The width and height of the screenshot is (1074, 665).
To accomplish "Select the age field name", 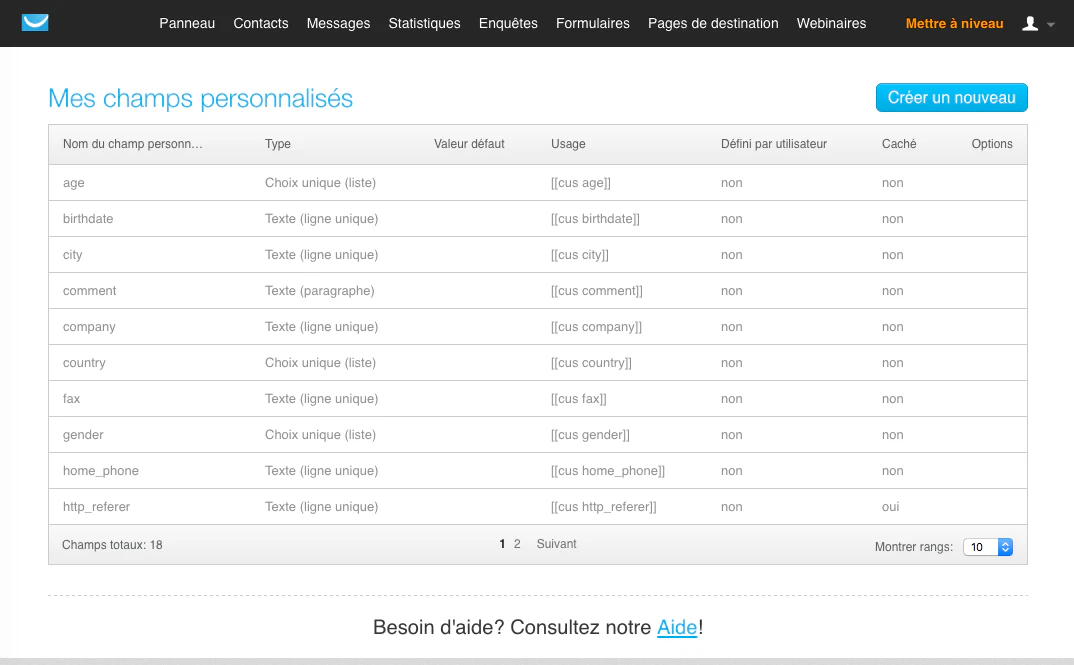I will [x=73, y=184].
